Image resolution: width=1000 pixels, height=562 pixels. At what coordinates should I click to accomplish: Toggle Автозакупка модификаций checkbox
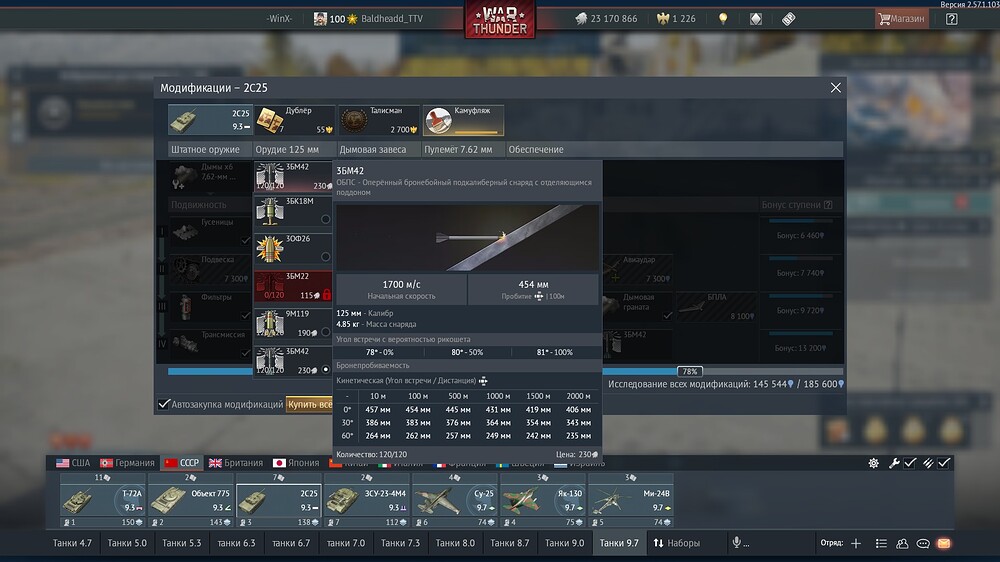tap(164, 404)
